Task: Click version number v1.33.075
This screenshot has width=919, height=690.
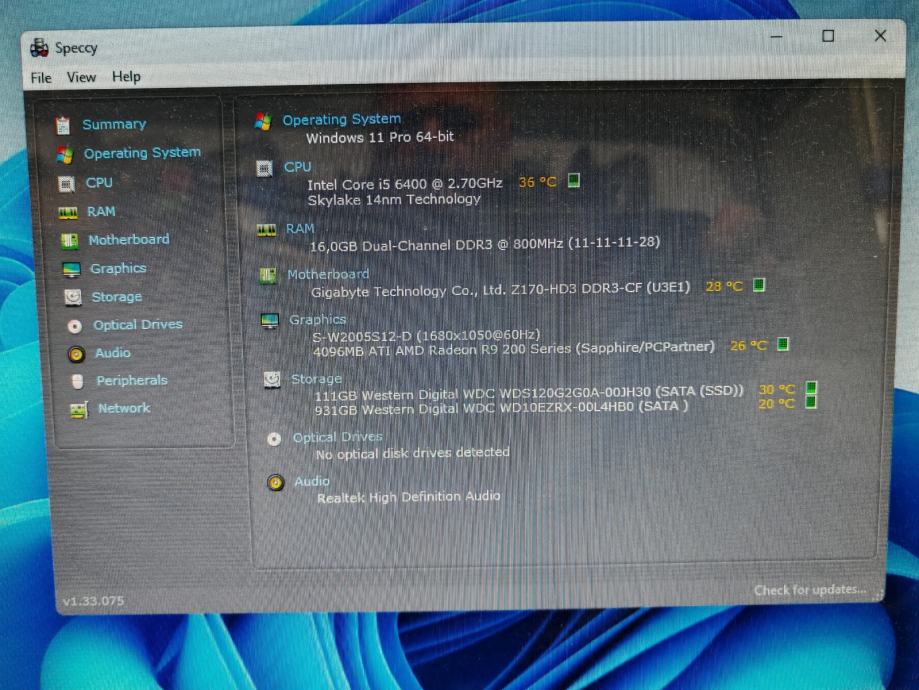Action: click(93, 601)
